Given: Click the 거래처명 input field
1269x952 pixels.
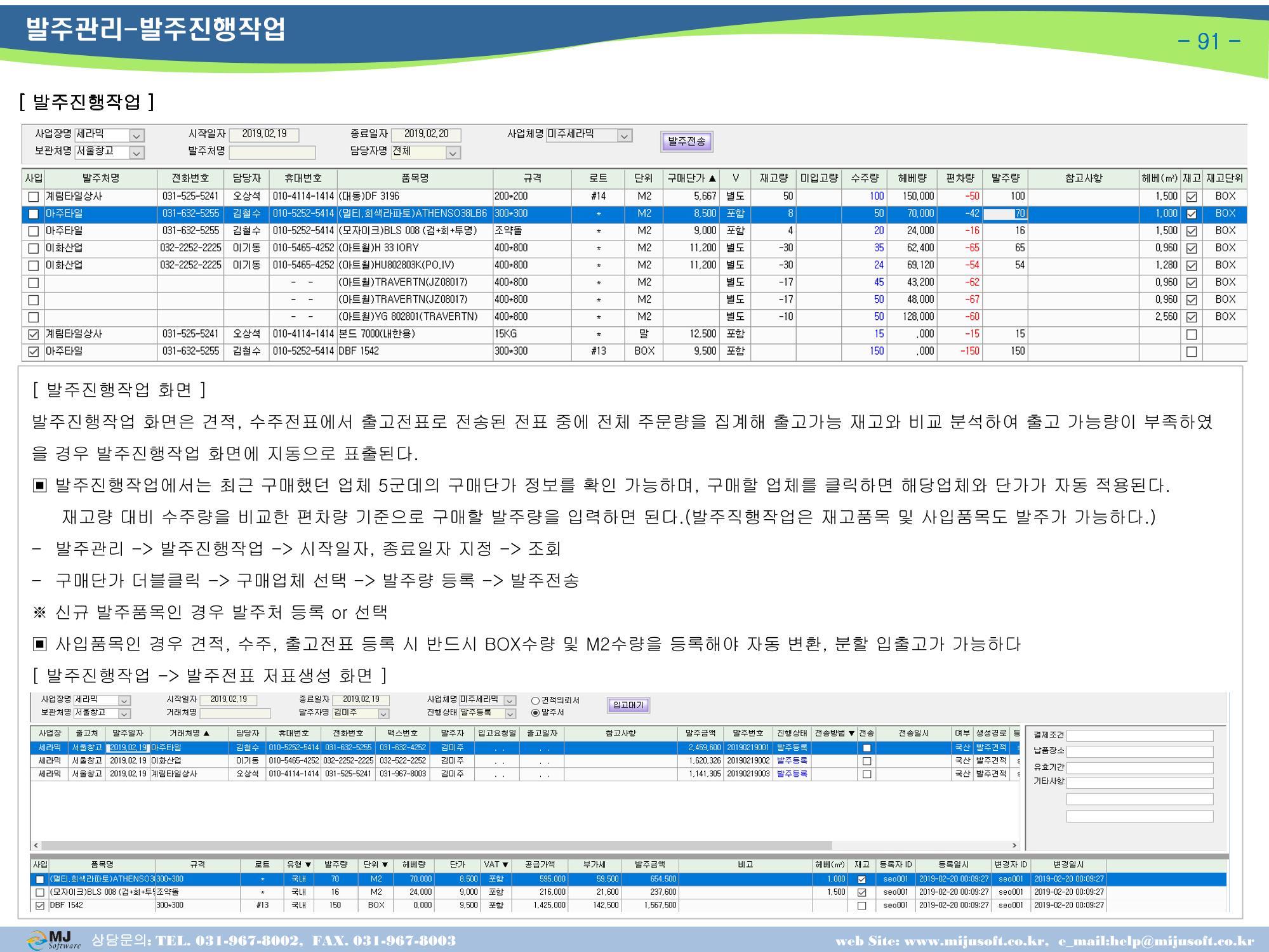Looking at the screenshot, I should point(235,713).
